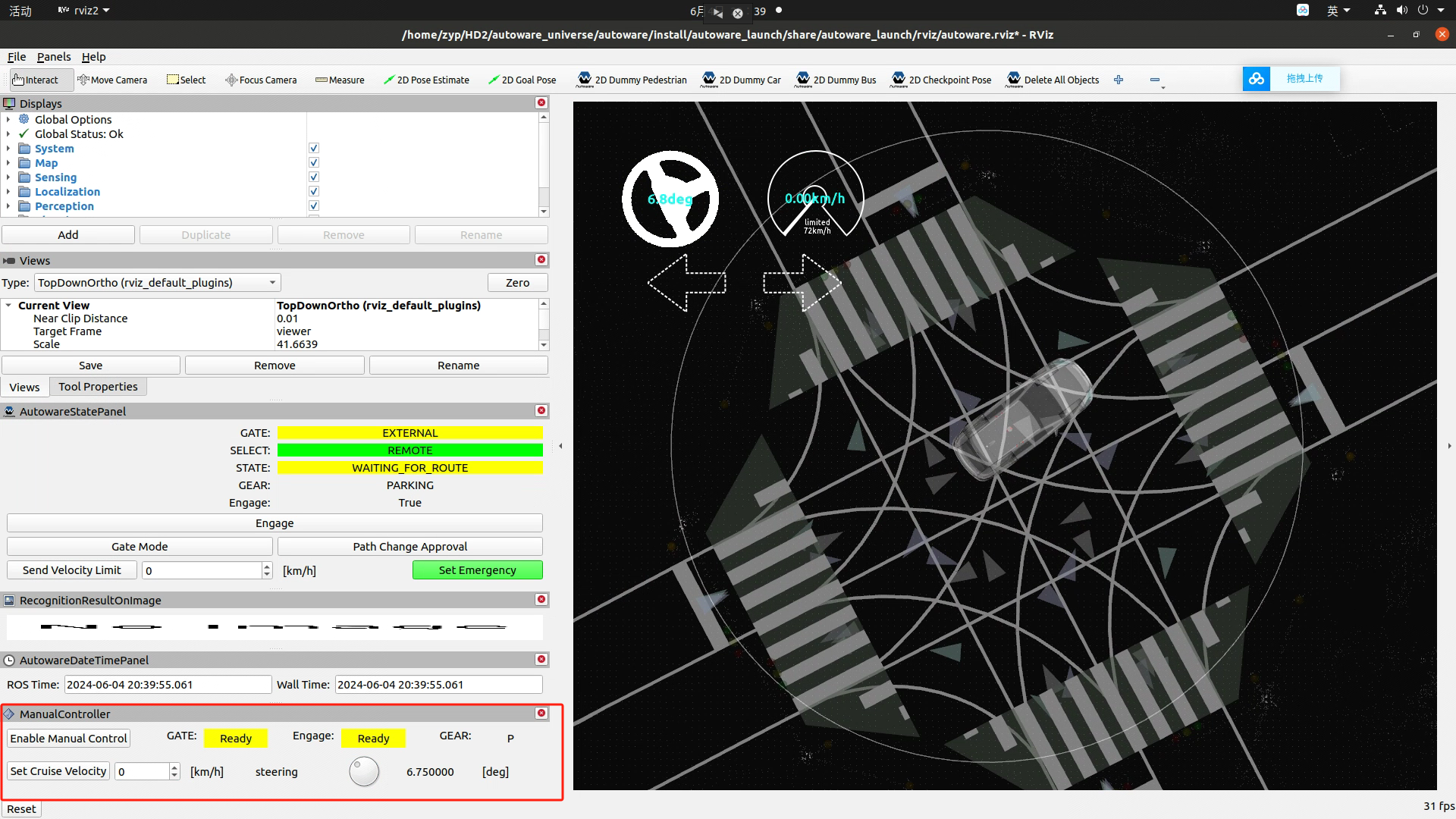Choose the 2D Goal Pose tool
The width and height of the screenshot is (1456, 819).
[522, 80]
